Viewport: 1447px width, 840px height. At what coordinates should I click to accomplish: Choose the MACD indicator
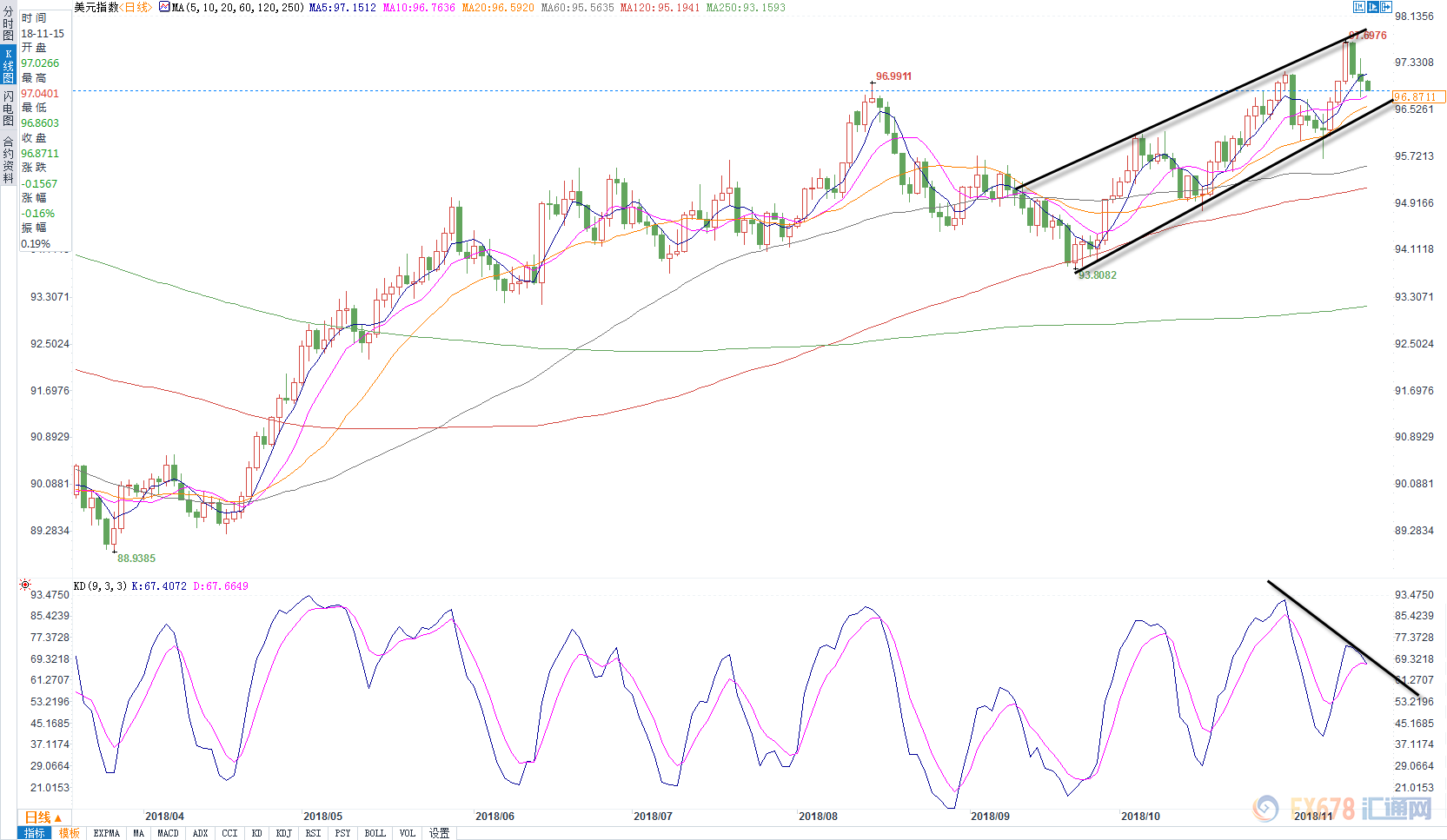coord(168,833)
